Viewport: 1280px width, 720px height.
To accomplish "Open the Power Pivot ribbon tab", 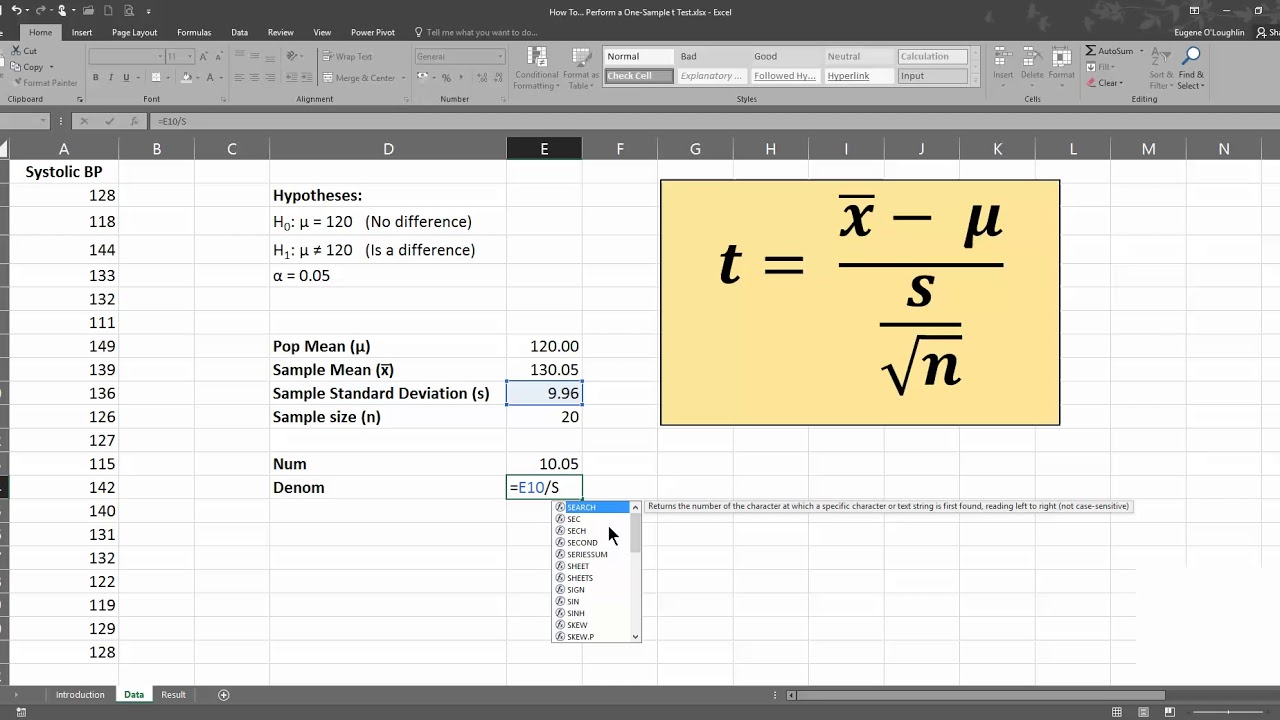I will click(373, 32).
